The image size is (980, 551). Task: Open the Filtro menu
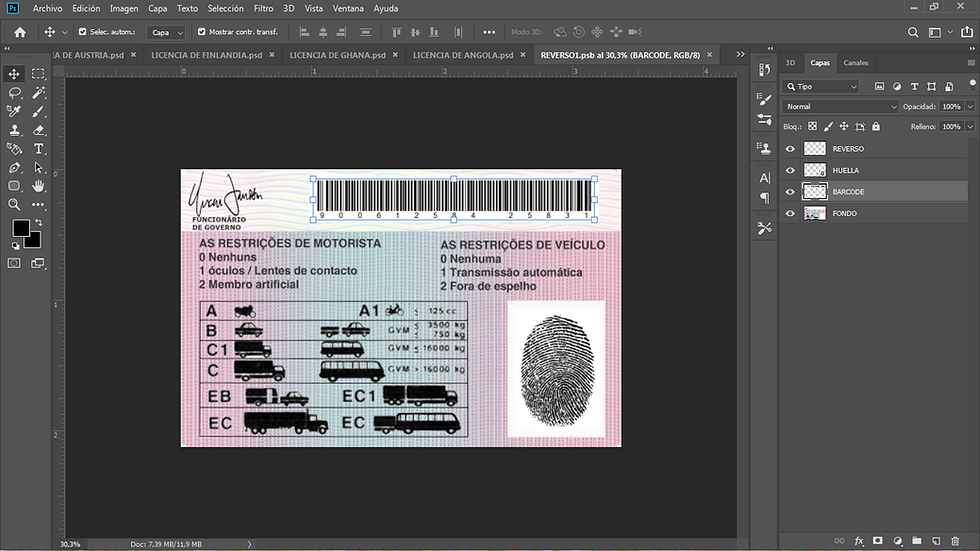click(263, 8)
